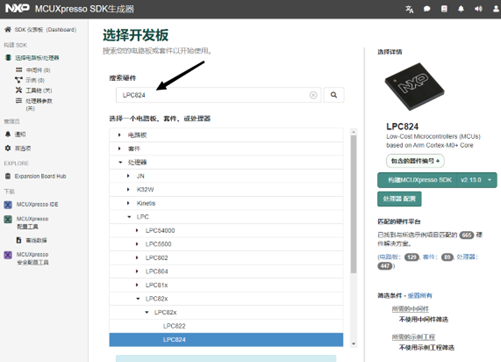Expand the LPC804 tree node
The image size is (501, 362).
[137, 271]
